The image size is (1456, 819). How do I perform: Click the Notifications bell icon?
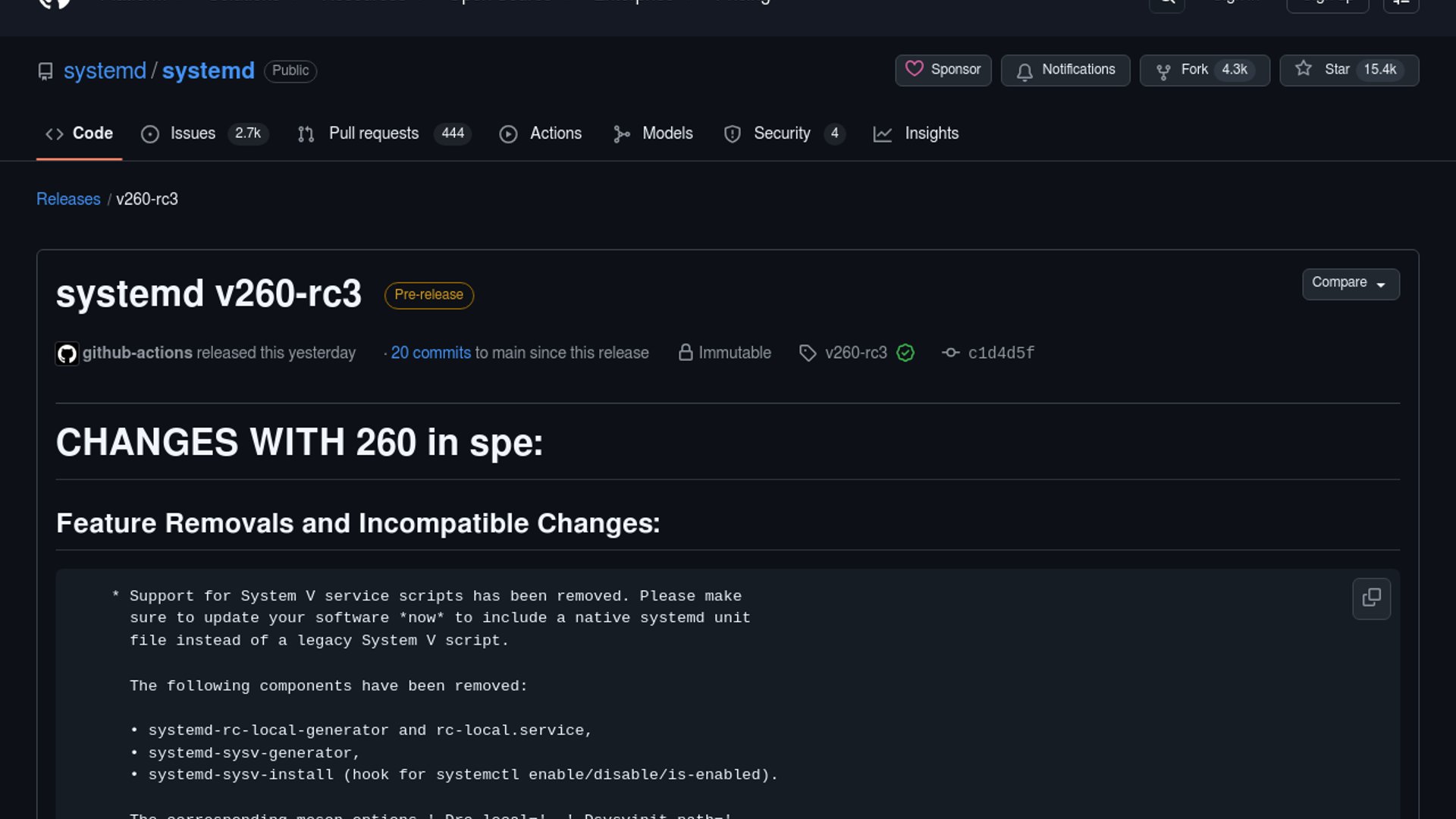tap(1025, 71)
